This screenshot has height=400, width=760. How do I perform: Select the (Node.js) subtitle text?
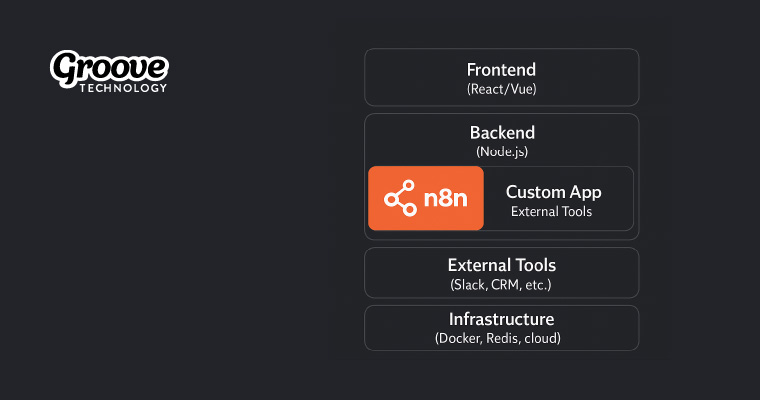502,151
